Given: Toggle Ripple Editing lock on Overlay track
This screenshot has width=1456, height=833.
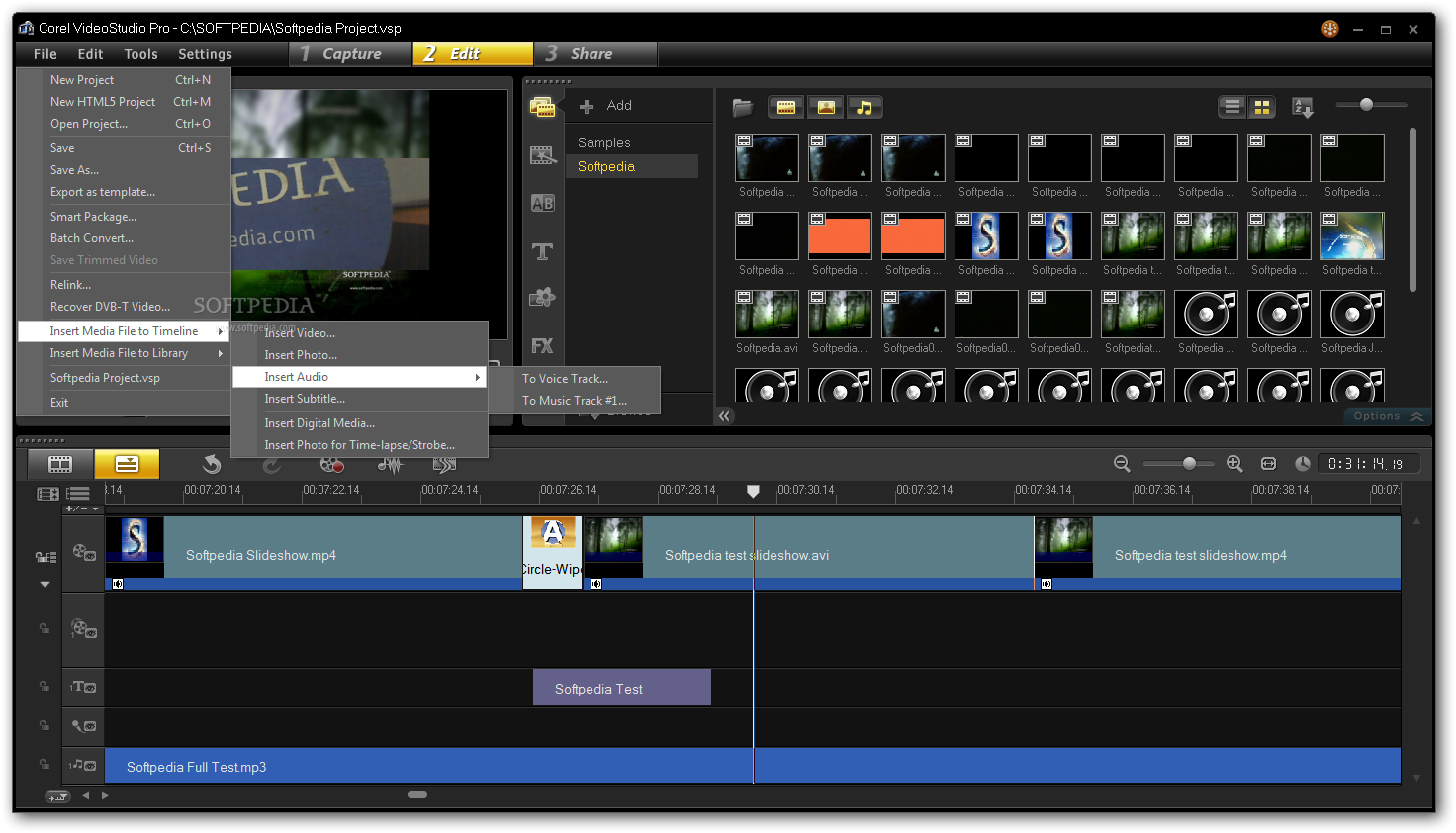Looking at the screenshot, I should click(x=44, y=628).
